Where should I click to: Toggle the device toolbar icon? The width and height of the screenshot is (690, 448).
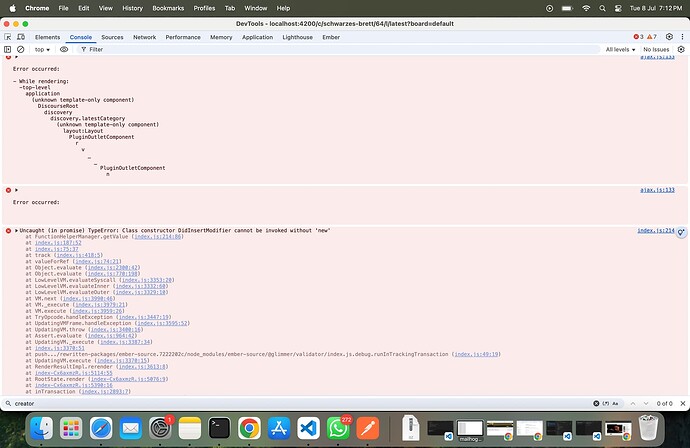pyautogui.click(x=21, y=37)
